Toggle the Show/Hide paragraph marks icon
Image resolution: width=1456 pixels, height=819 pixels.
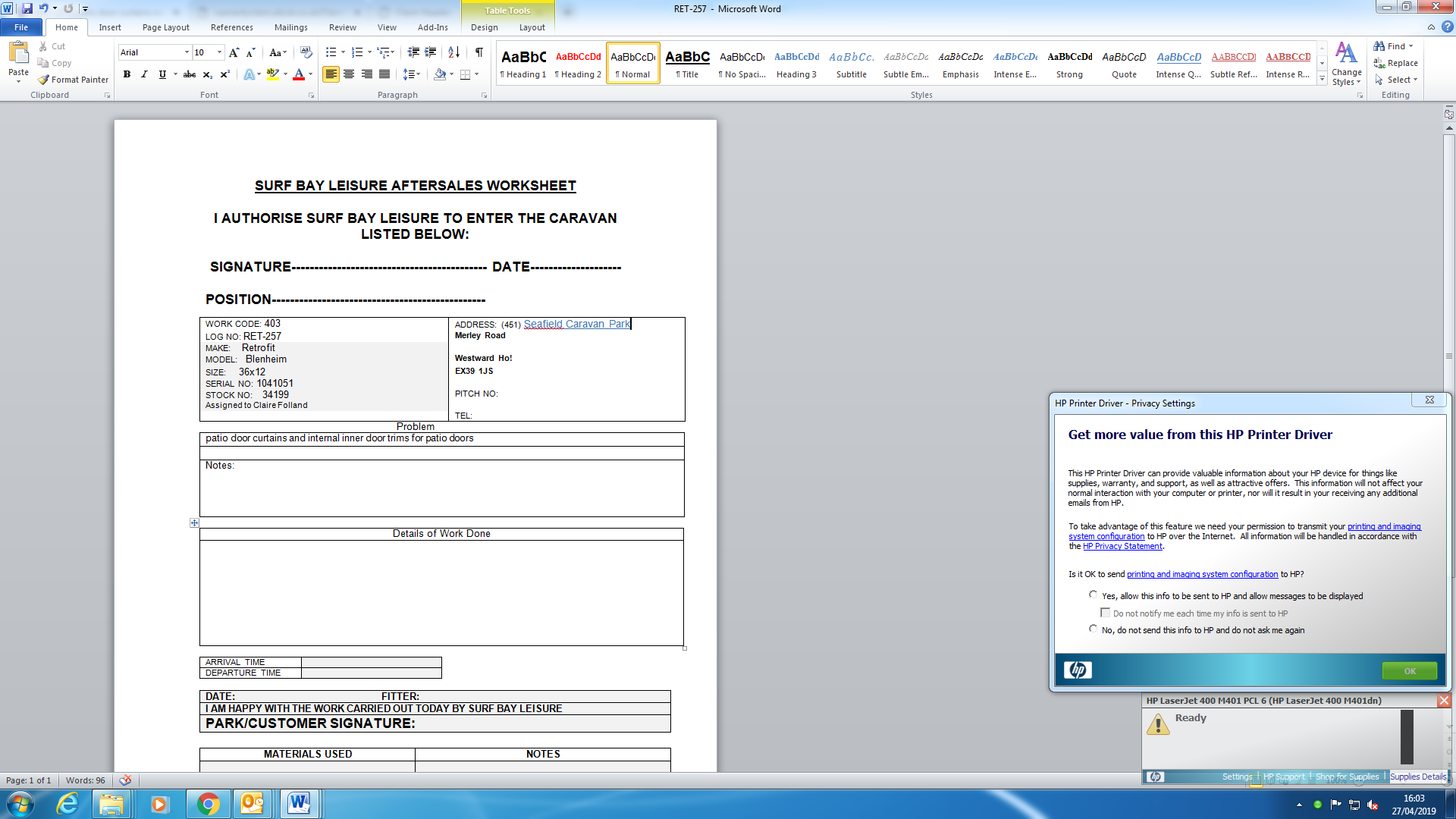tap(479, 52)
